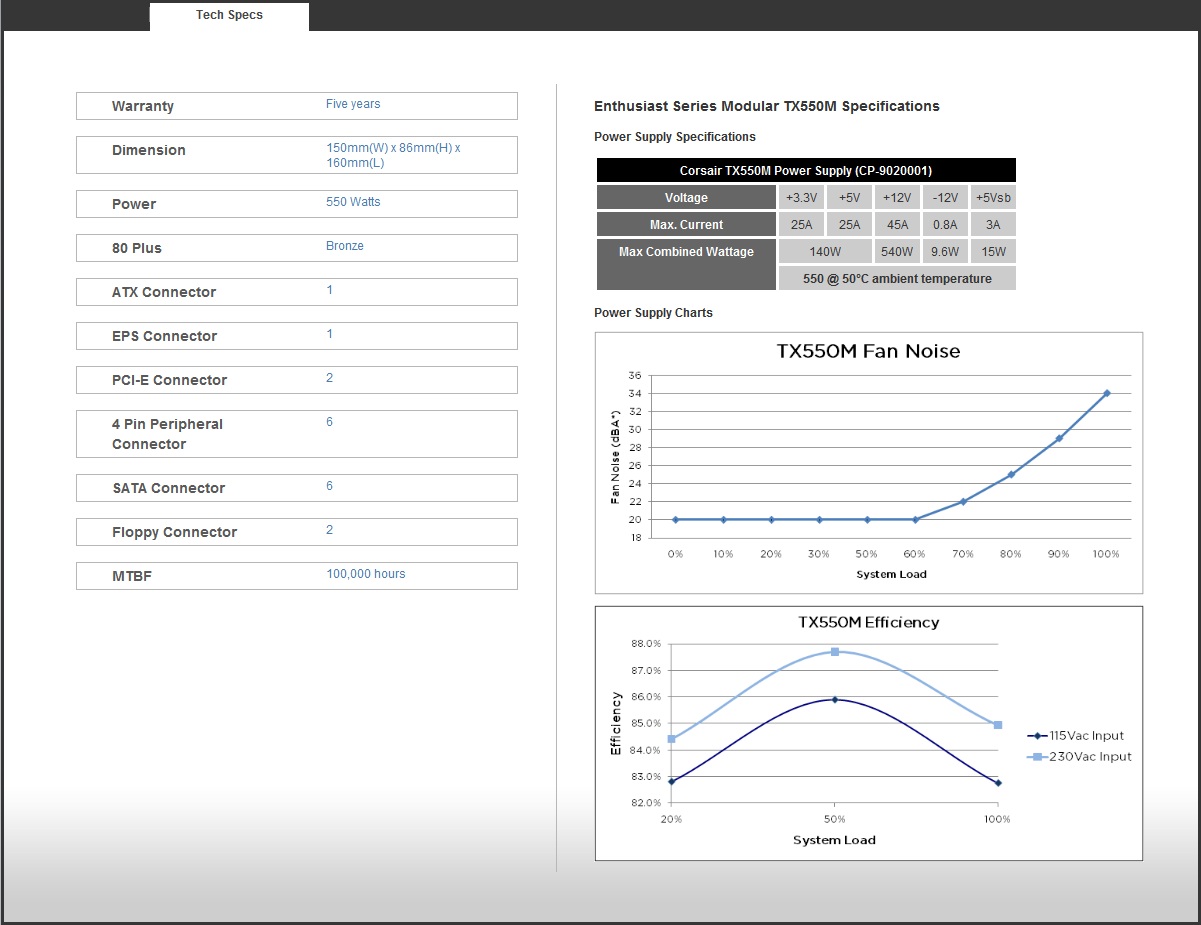
Task: Click the Warranty row label
Action: (143, 106)
